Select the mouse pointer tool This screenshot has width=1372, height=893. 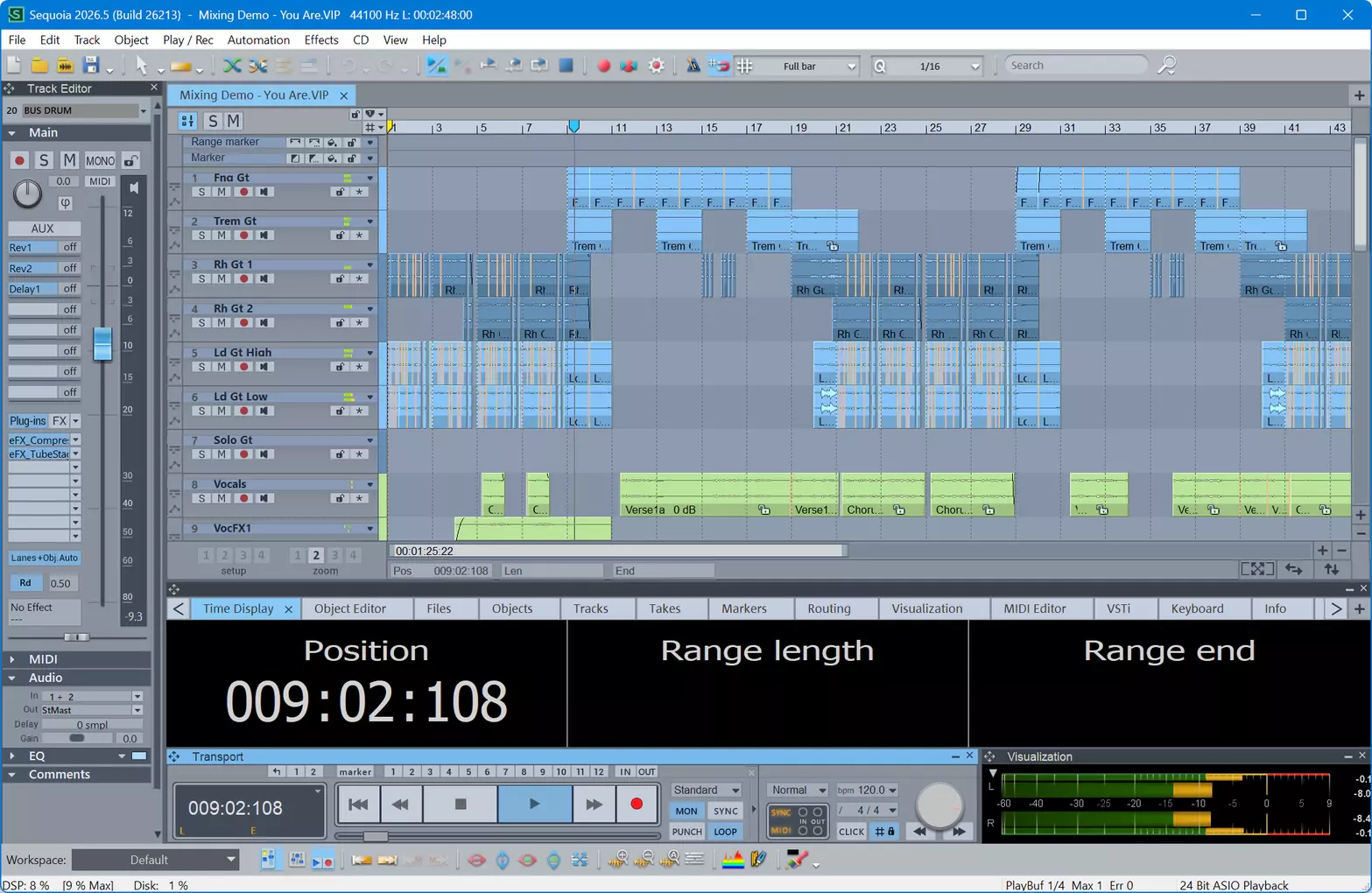pyautogui.click(x=142, y=66)
